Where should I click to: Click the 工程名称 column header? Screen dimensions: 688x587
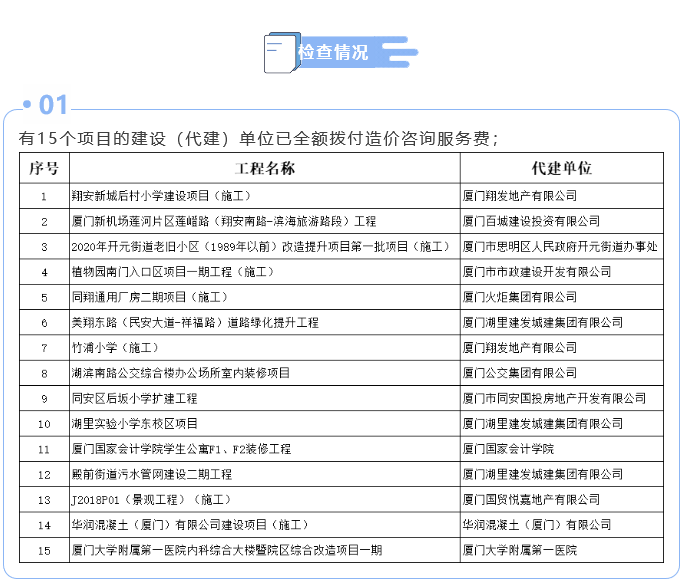pyautogui.click(x=265, y=168)
